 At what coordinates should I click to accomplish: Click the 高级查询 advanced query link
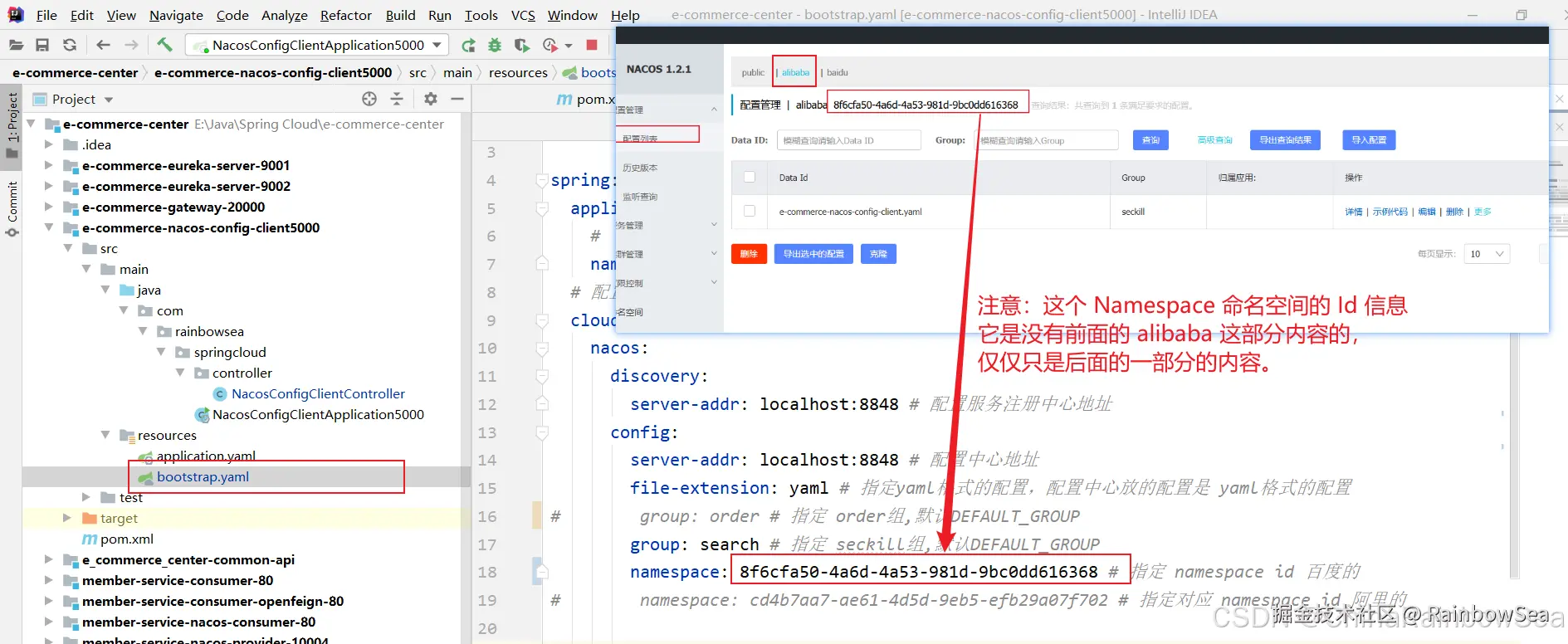point(1214,140)
